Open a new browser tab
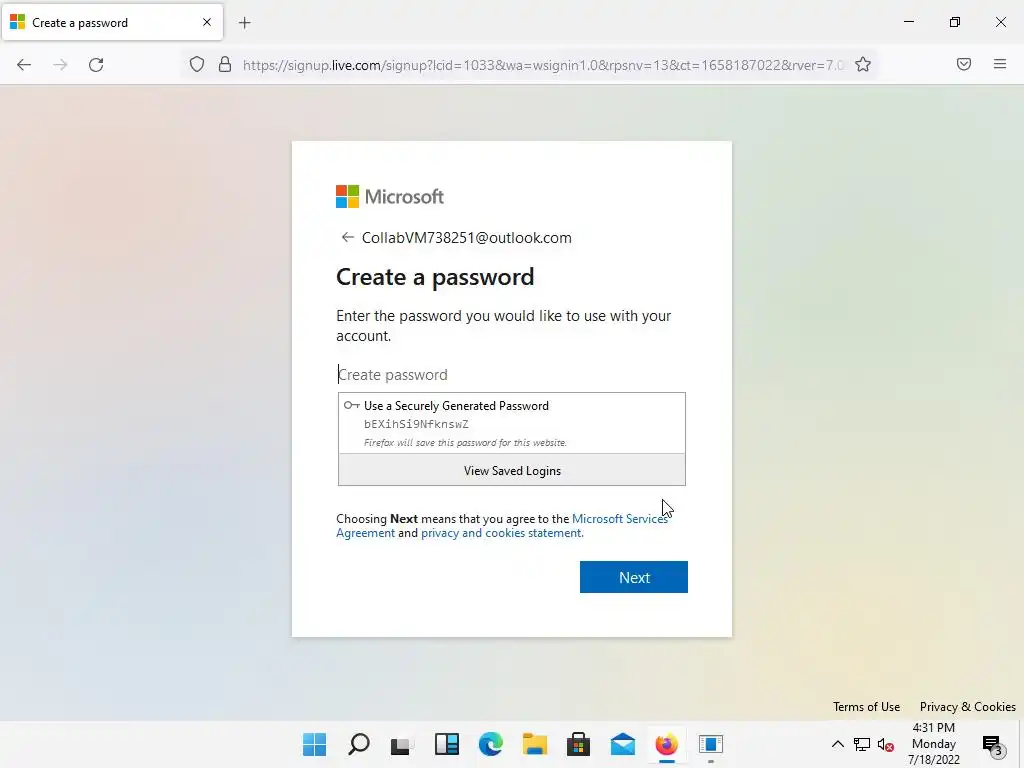The height and width of the screenshot is (768, 1024). click(x=244, y=23)
